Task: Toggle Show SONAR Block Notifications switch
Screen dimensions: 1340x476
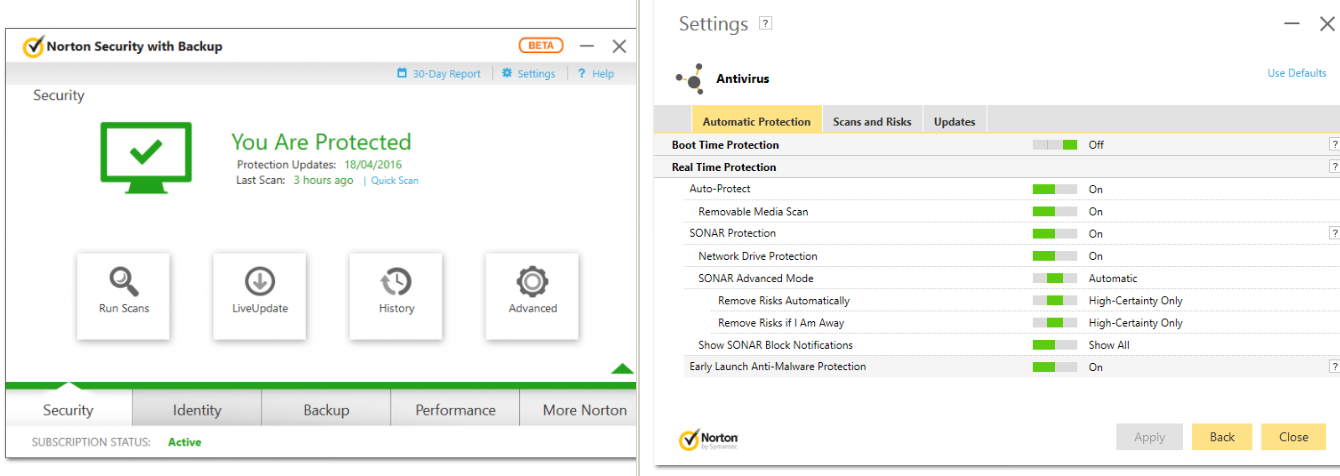Action: [x=1055, y=345]
